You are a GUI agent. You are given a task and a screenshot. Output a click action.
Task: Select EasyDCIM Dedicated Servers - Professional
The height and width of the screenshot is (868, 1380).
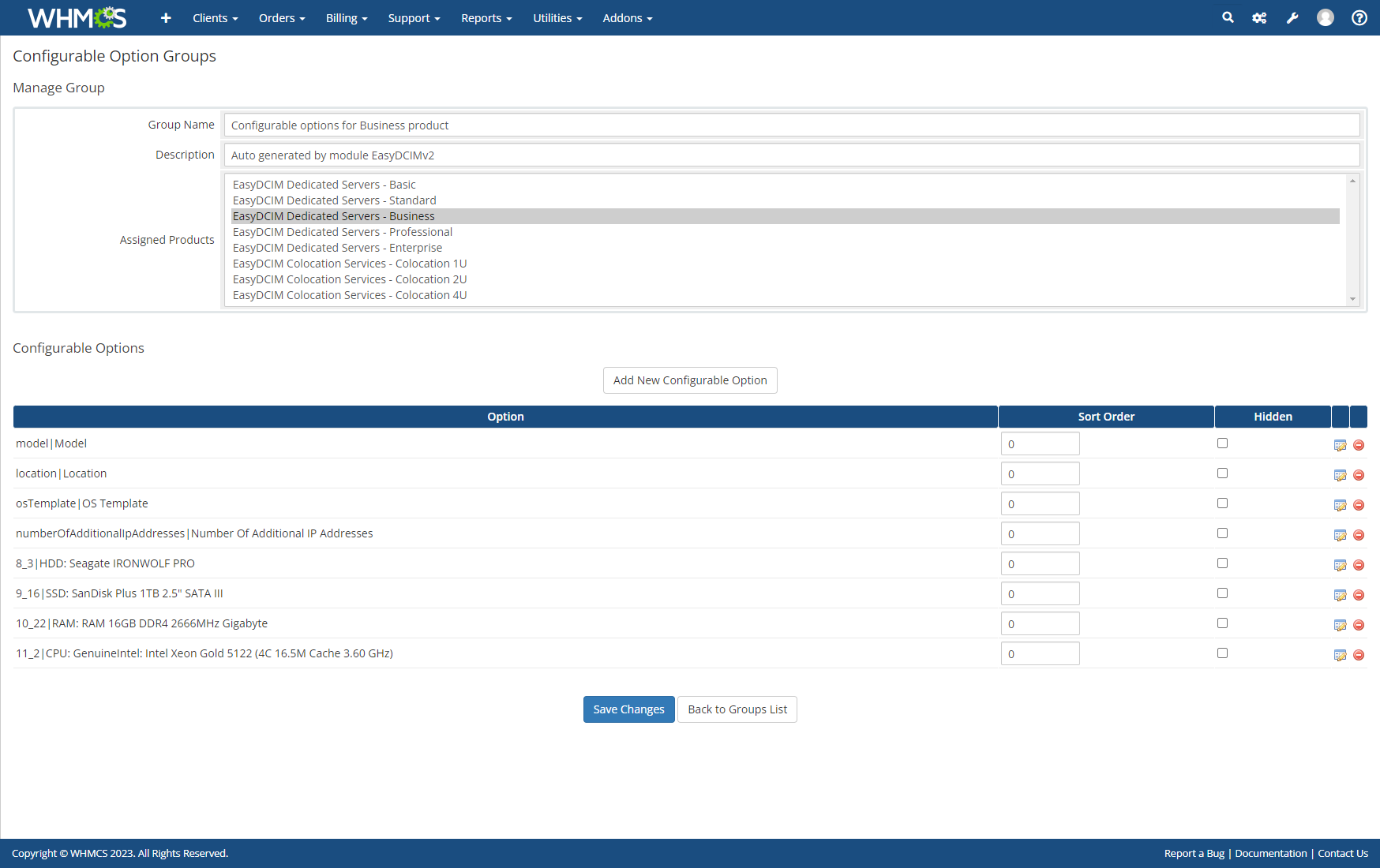pyautogui.click(x=786, y=232)
